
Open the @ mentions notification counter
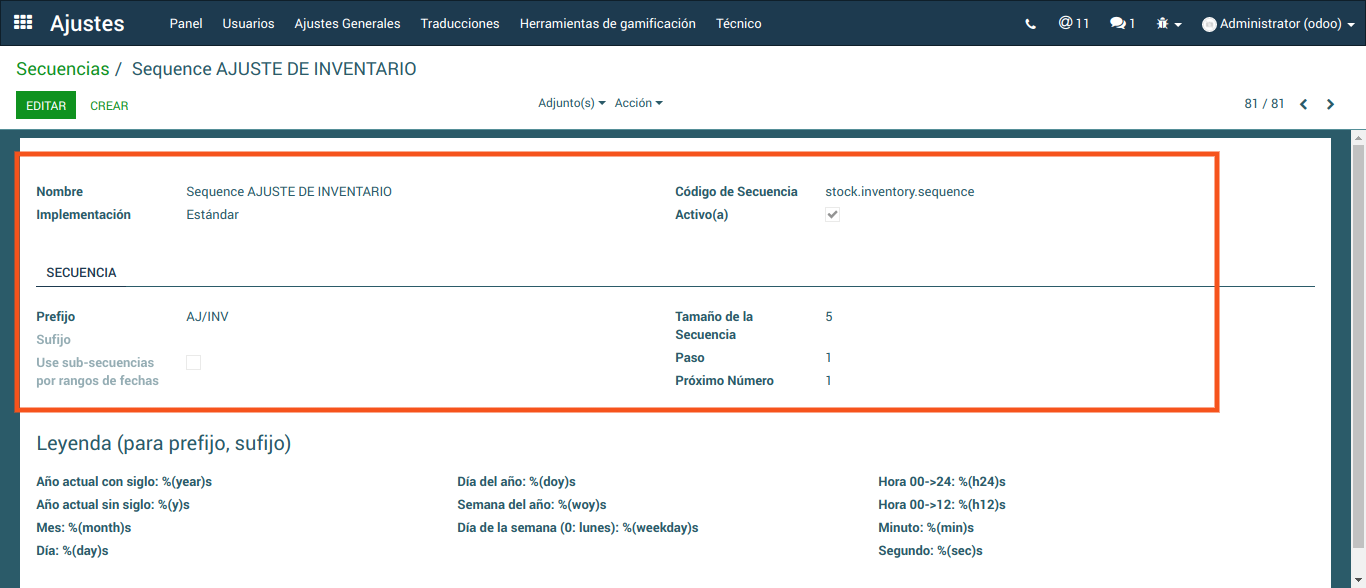pyautogui.click(x=1073, y=23)
